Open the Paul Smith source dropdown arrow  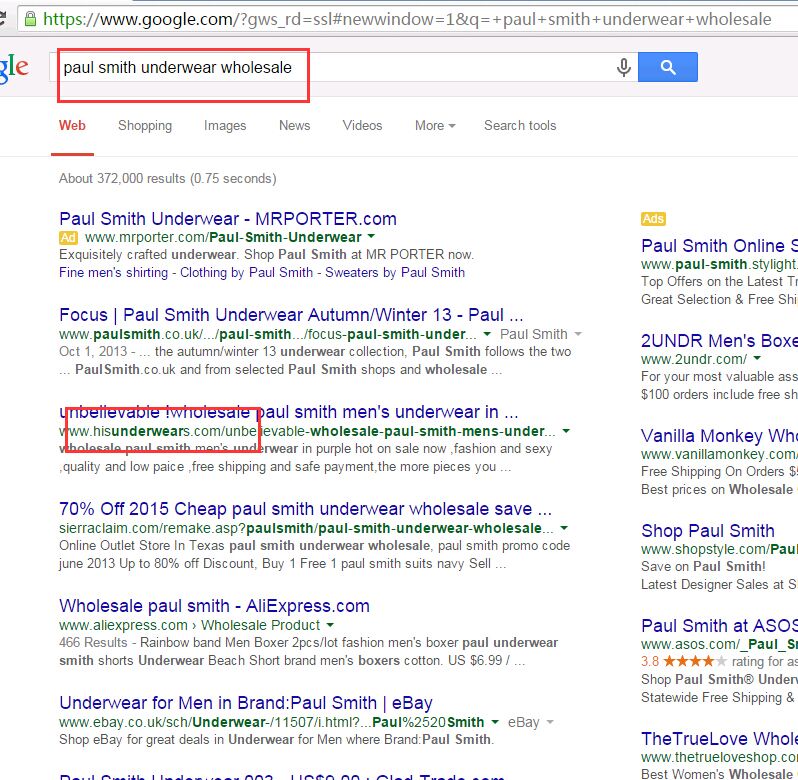tap(578, 334)
